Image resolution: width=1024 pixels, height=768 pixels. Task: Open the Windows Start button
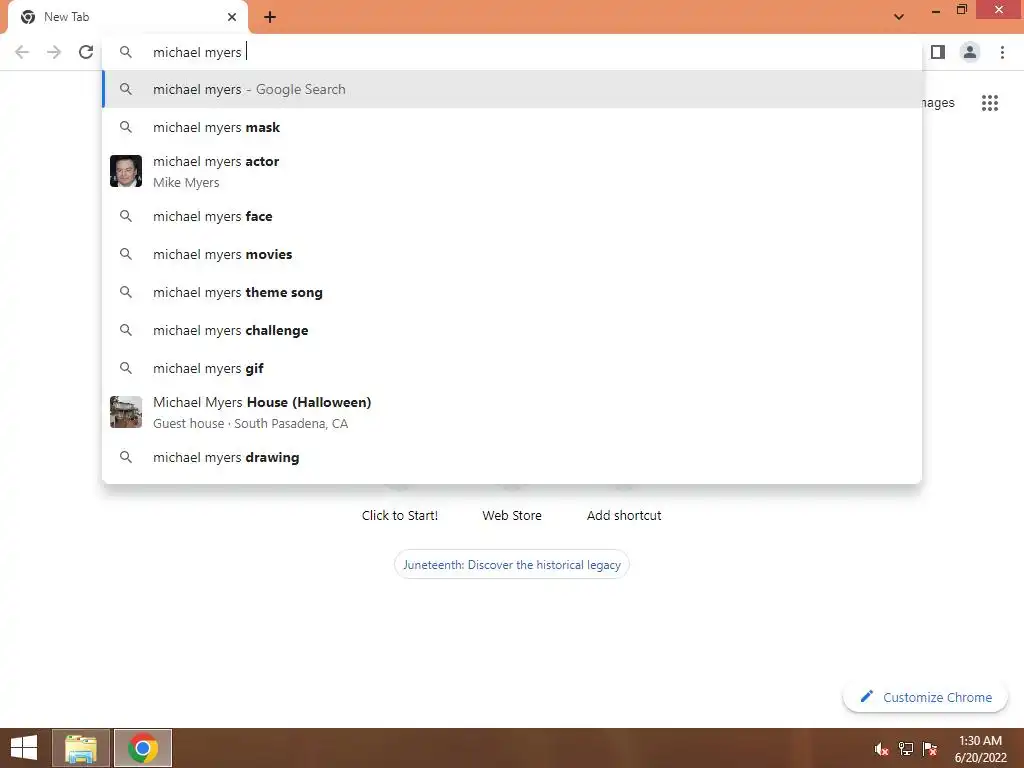[24, 748]
